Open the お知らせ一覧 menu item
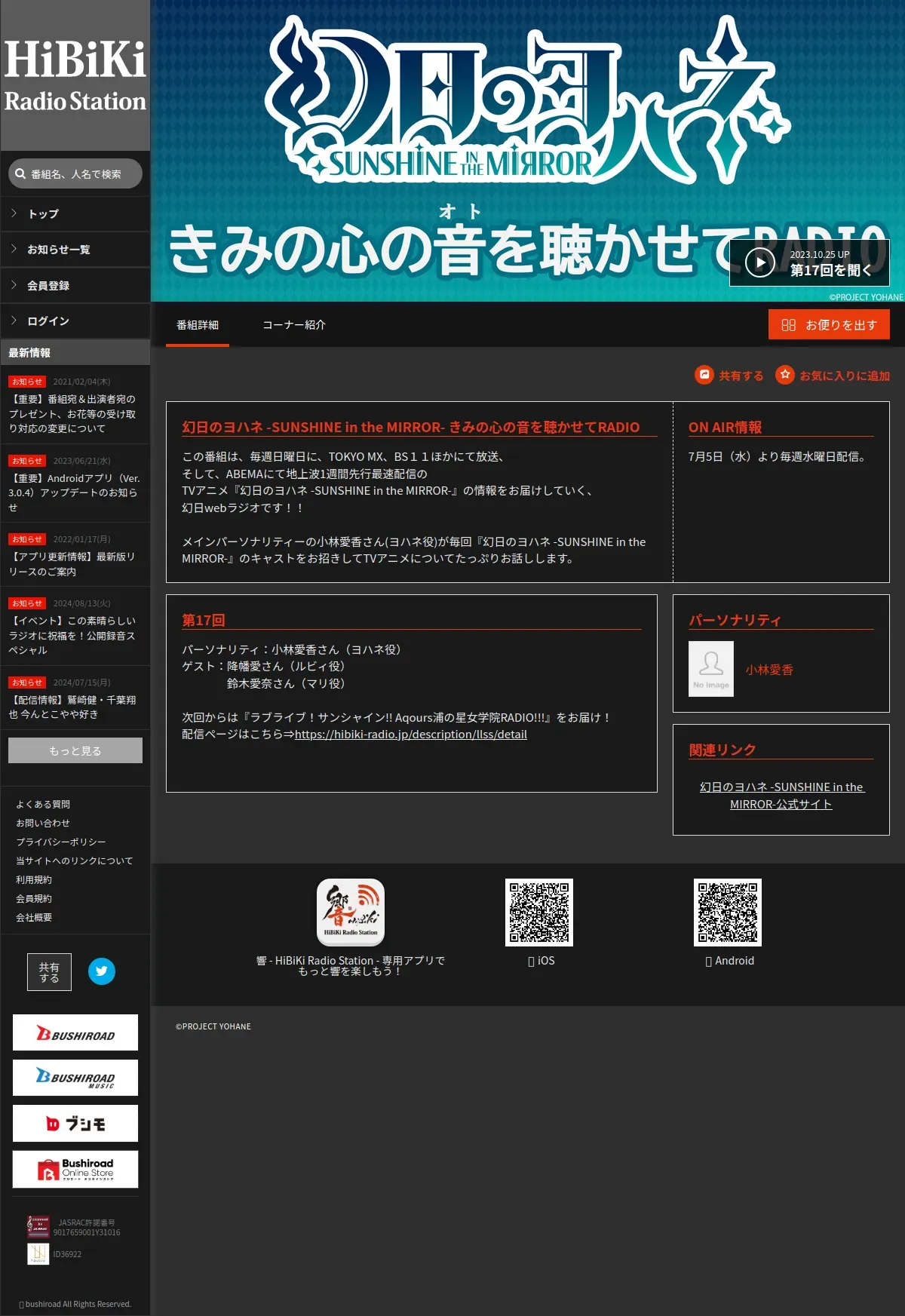Screen dimensions: 905x1316 [75, 250]
